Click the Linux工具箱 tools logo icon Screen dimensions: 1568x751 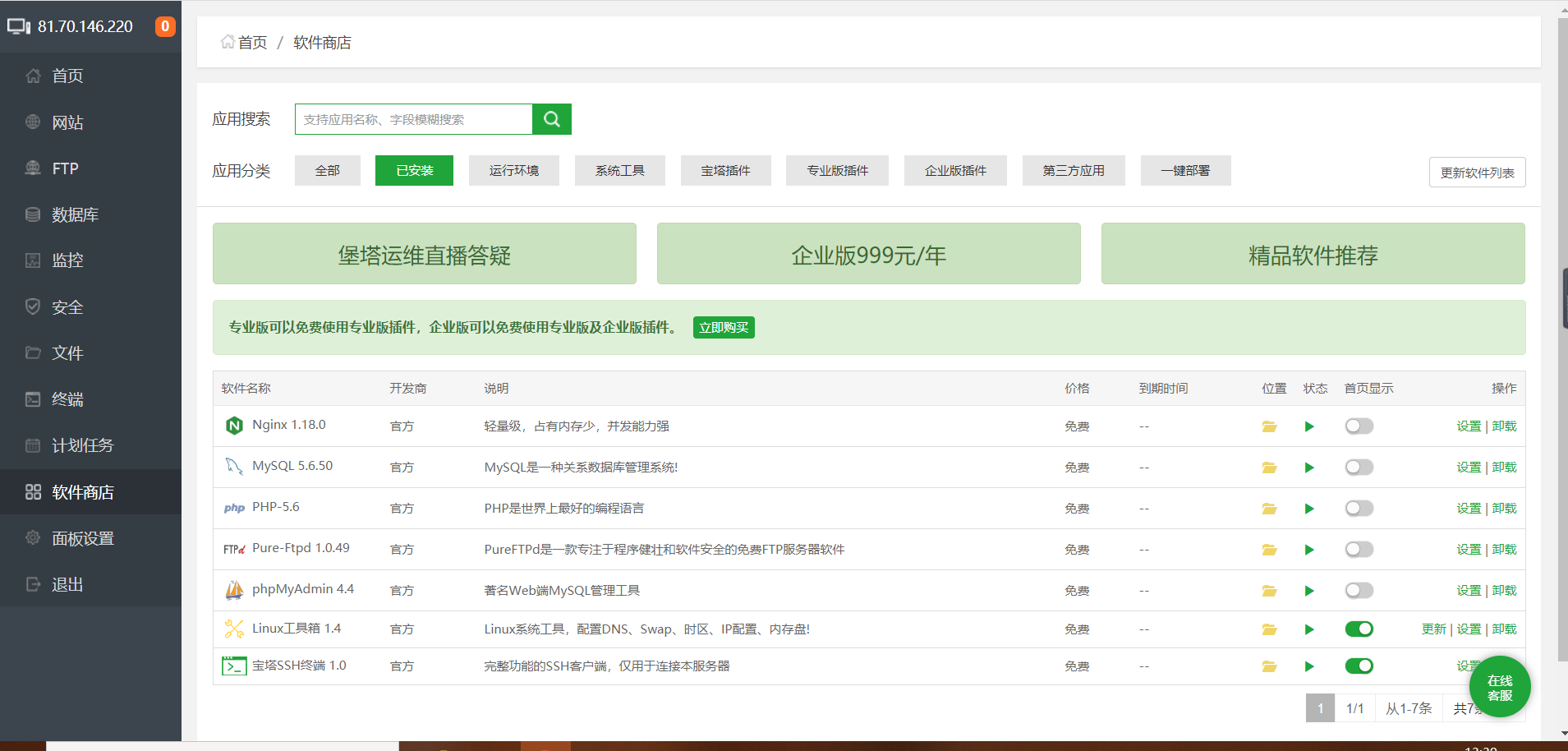[234, 629]
